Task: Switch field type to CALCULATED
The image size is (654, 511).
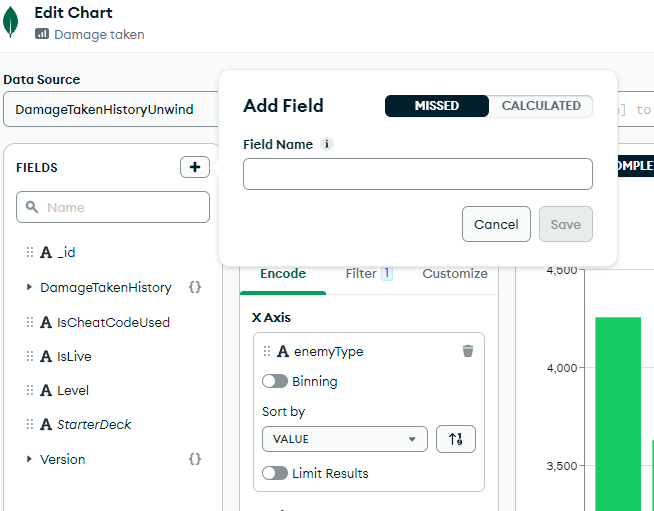Action: point(541,106)
